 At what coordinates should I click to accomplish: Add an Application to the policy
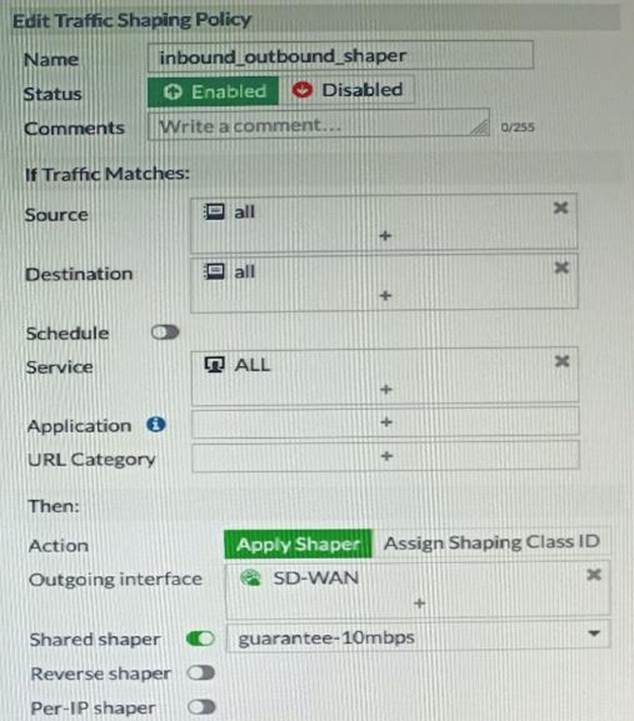(x=385, y=424)
